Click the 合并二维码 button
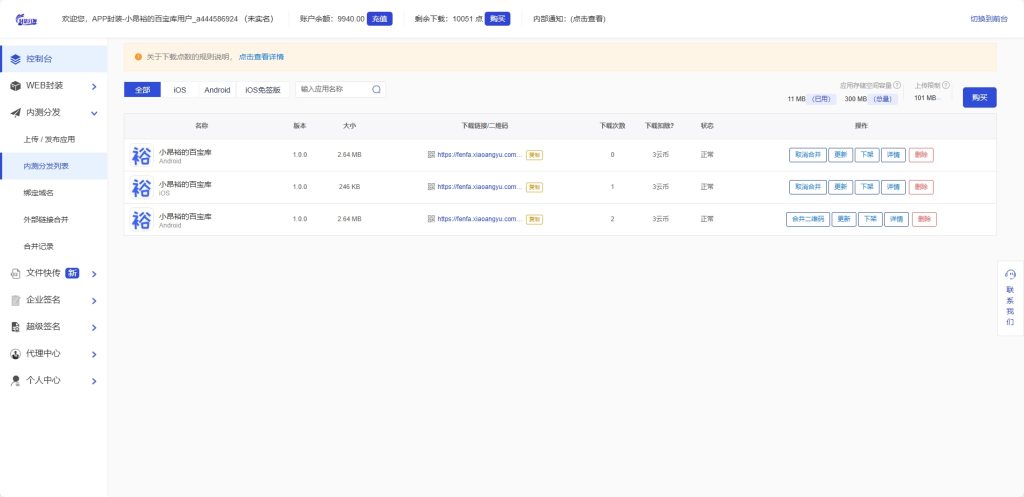 pyautogui.click(x=808, y=219)
